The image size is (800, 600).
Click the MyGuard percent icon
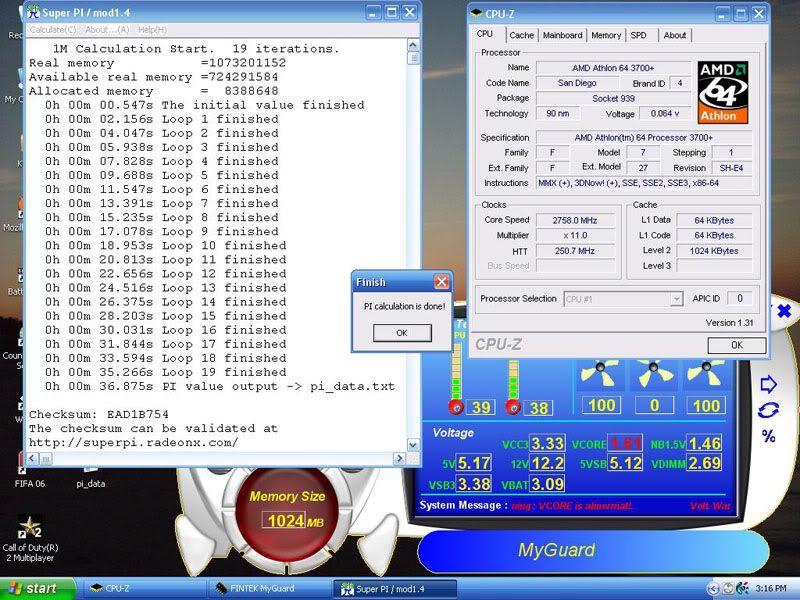tap(768, 436)
